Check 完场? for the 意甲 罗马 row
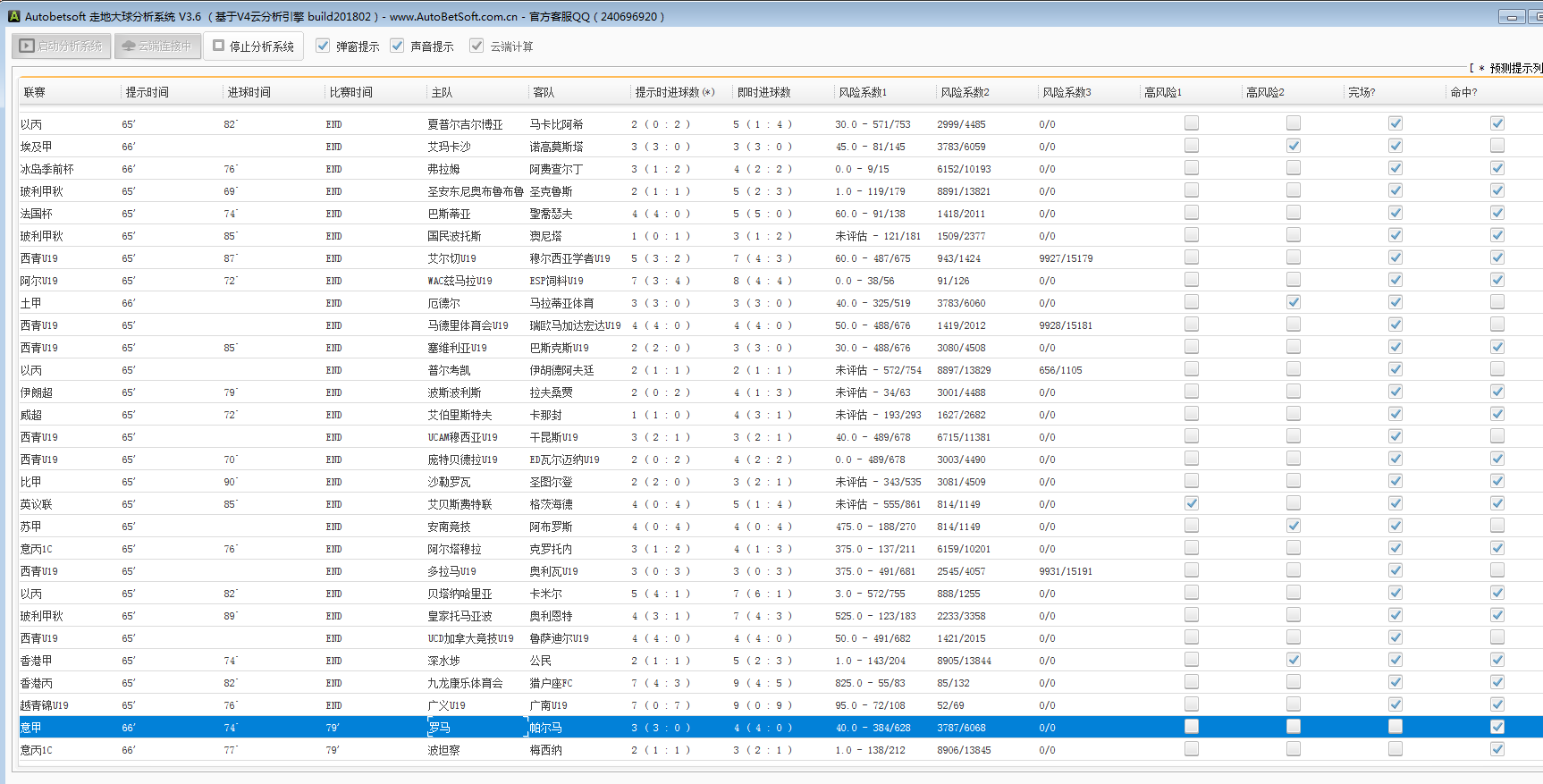This screenshot has width=1543, height=784. pos(1395,727)
